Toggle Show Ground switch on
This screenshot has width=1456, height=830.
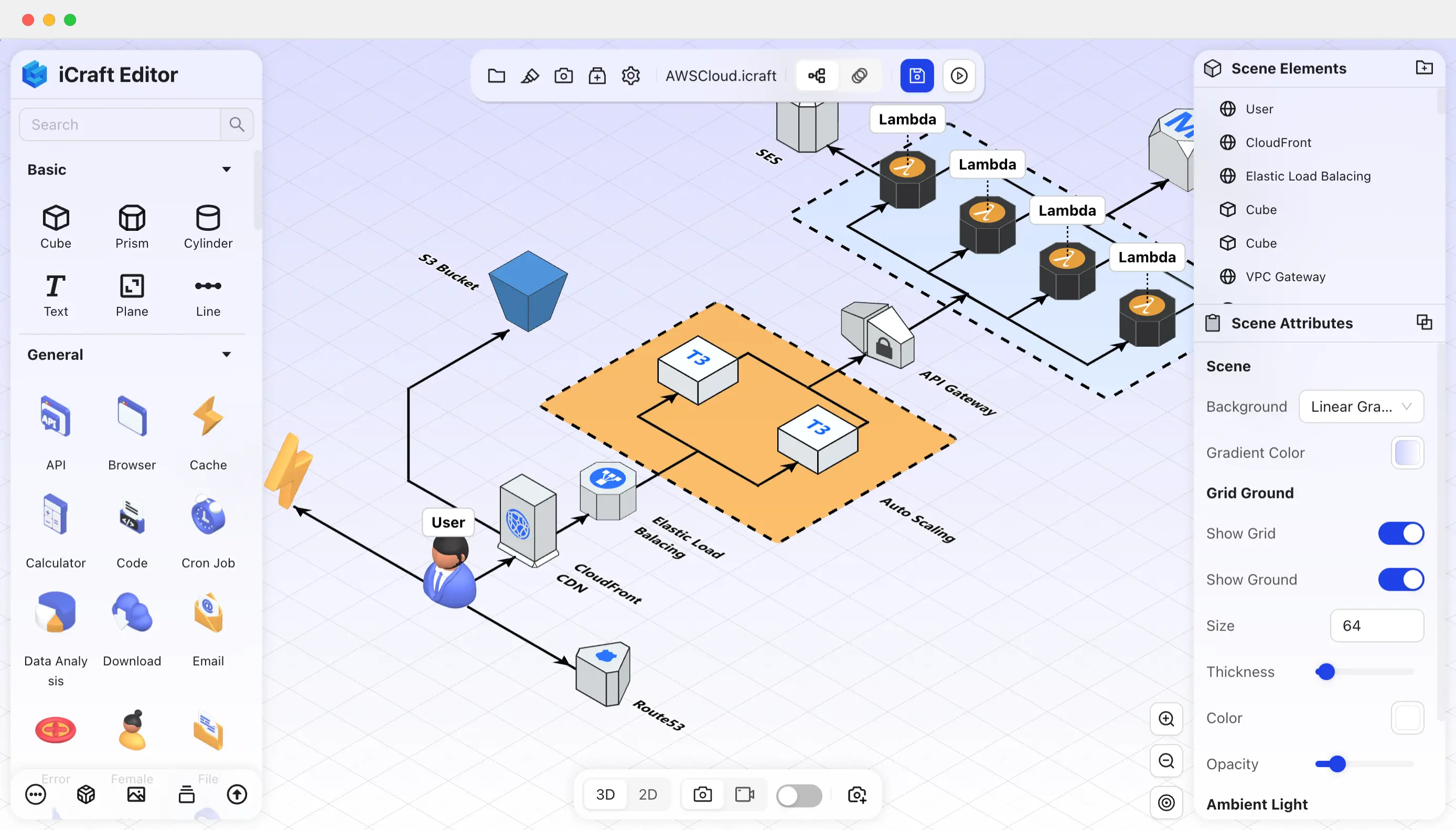pos(1401,579)
